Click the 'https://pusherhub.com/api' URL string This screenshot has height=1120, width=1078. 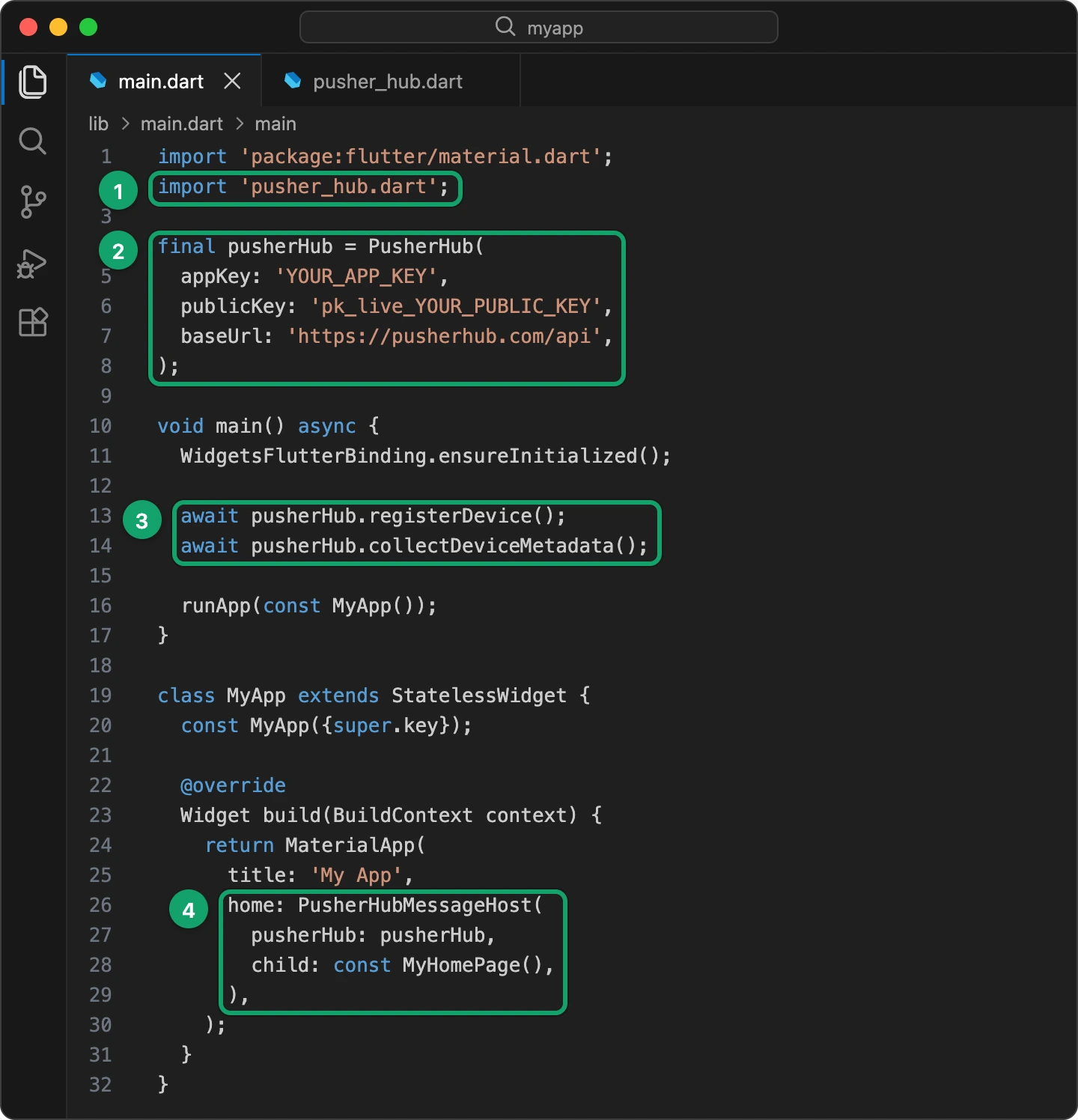tap(445, 336)
